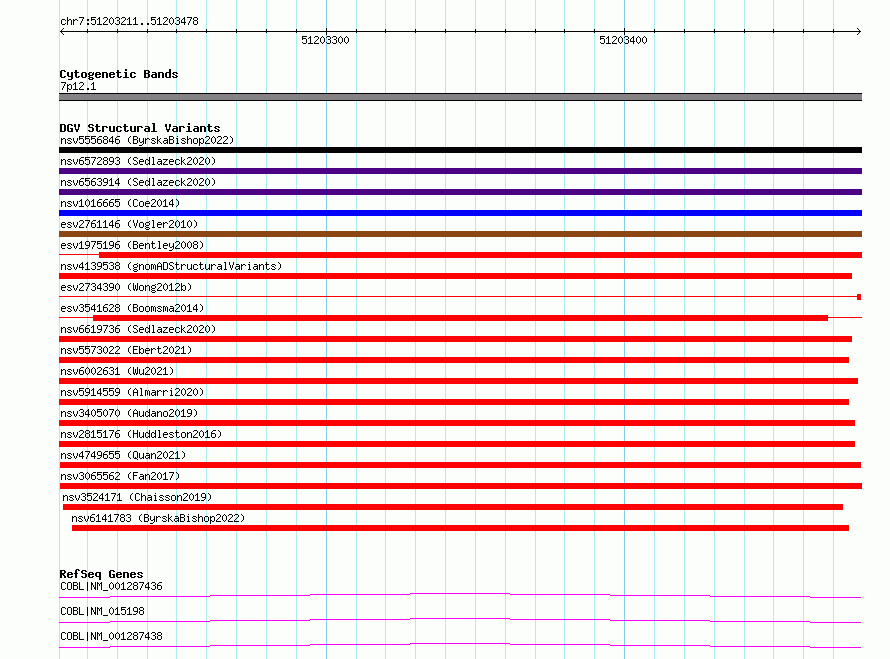The image size is (890, 659).
Task: Click the purple nsv6572893 variant bar
Action: [x=460, y=171]
